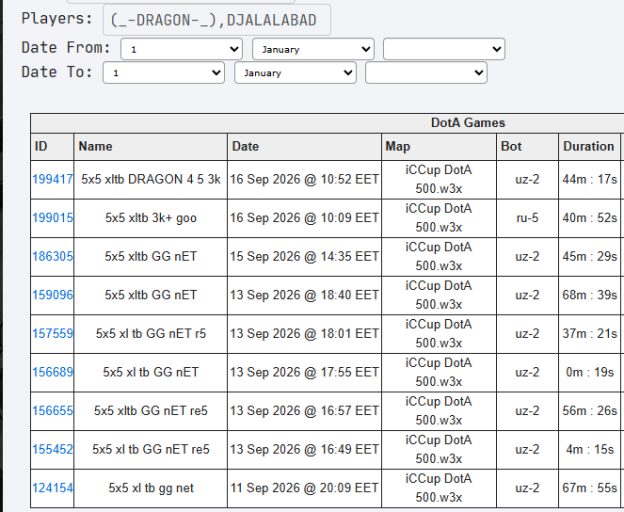Open the Date To day dropdown
Screen dimensions: 624x512
164,73
